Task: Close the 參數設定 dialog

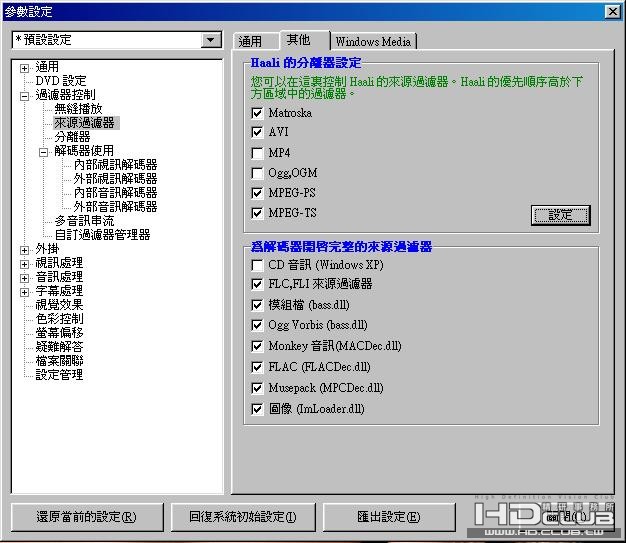Action: coord(612,12)
